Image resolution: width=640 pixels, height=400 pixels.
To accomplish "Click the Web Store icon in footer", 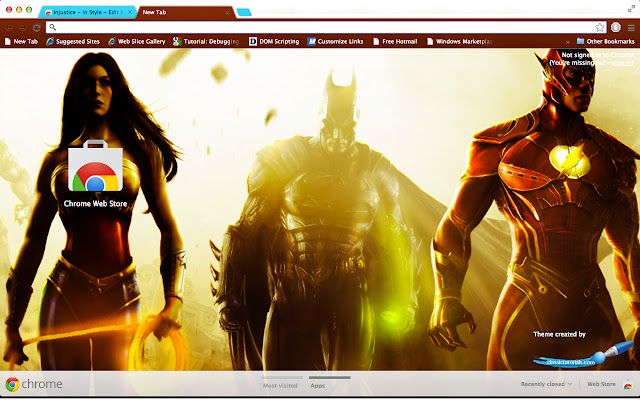I will point(627,384).
